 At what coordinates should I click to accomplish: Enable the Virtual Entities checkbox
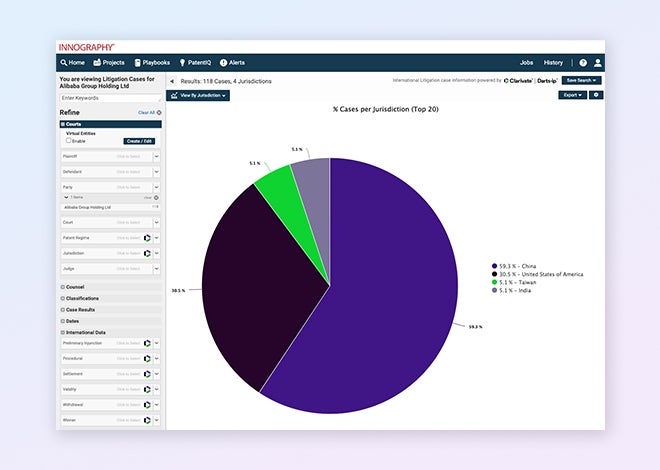69,141
